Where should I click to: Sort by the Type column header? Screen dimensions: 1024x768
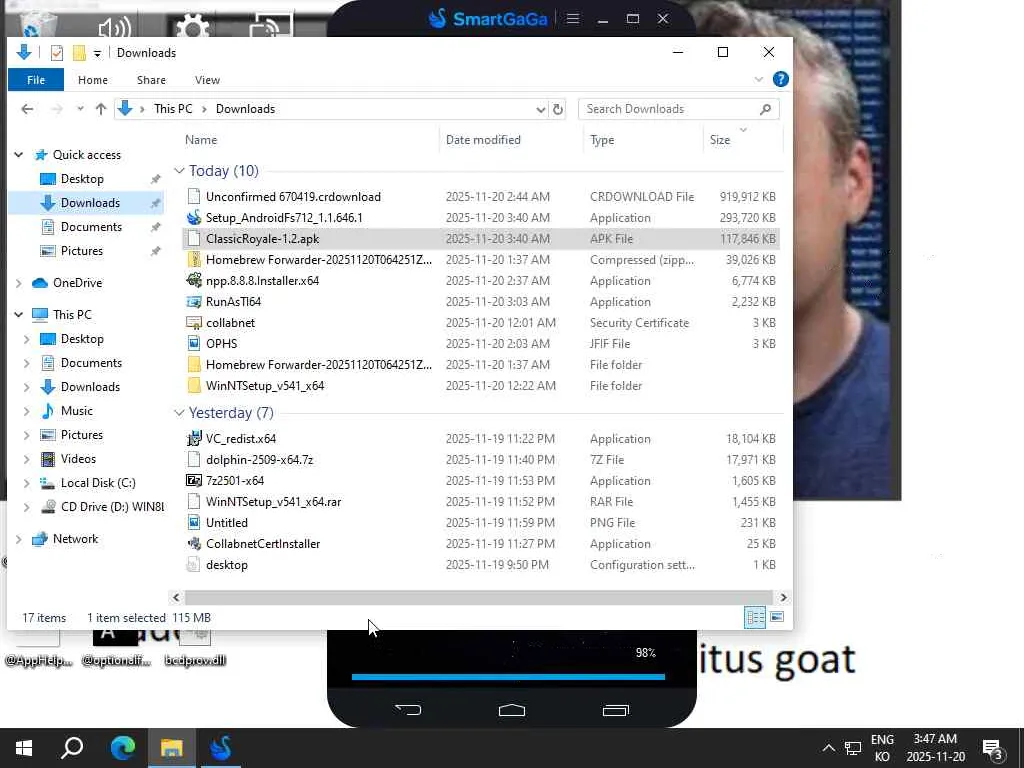pos(601,140)
